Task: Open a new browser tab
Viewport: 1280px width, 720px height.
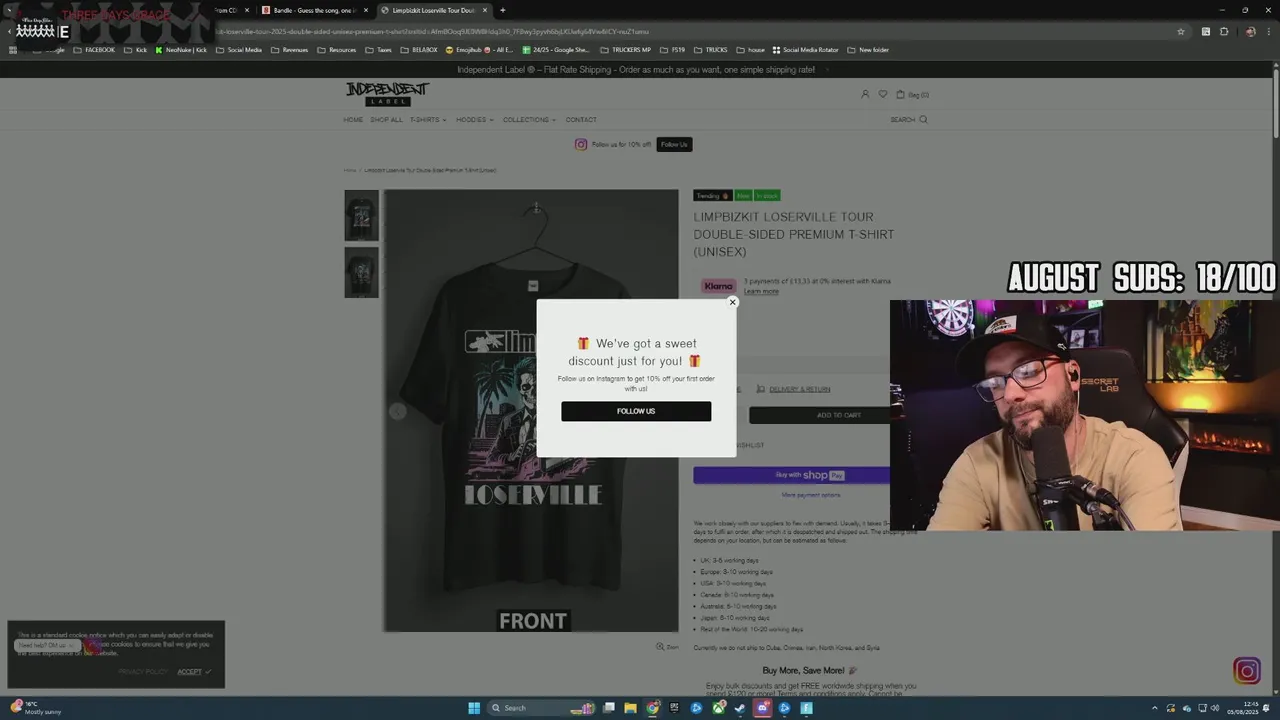Action: click(x=502, y=10)
